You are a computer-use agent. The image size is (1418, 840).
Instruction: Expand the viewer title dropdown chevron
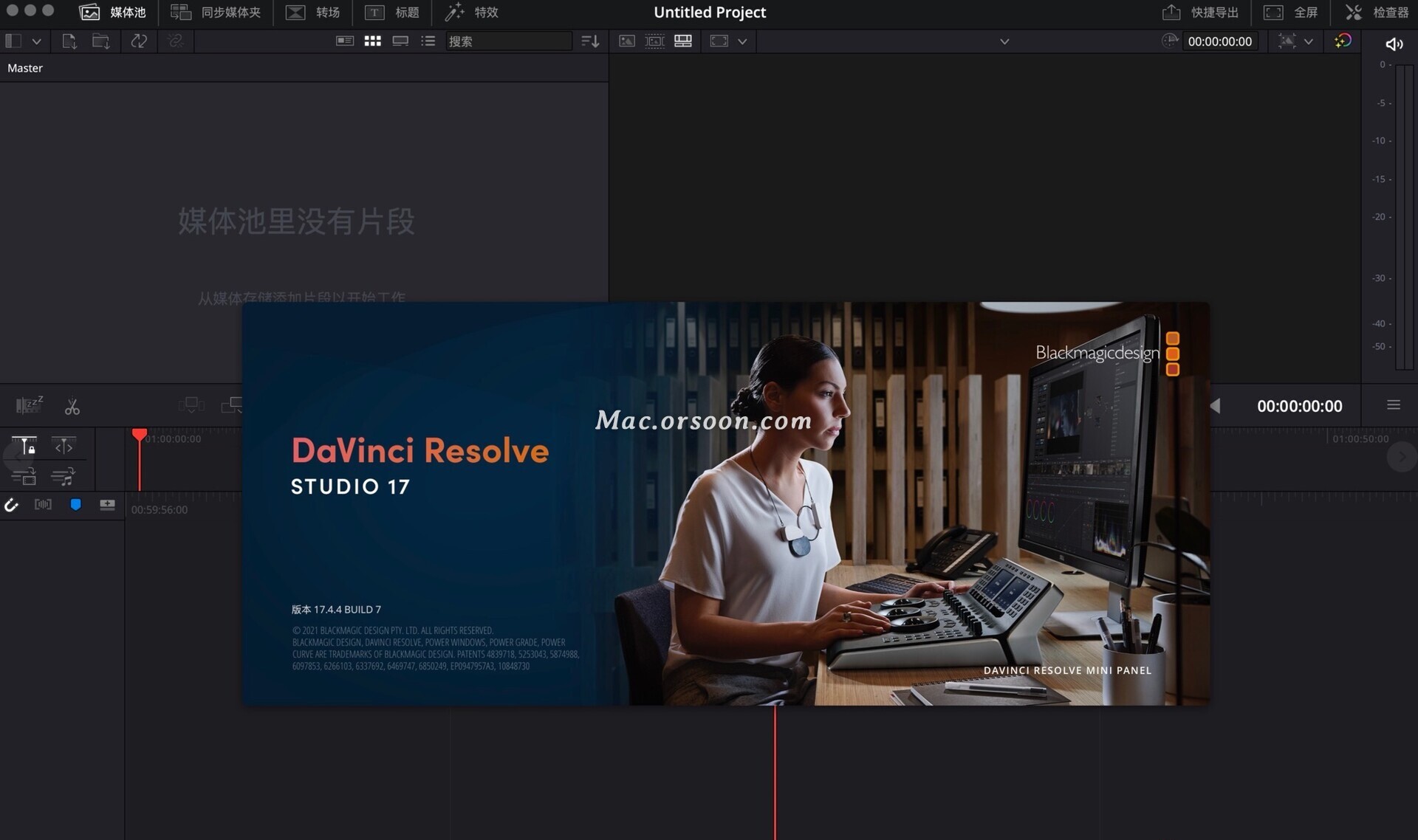point(1004,41)
